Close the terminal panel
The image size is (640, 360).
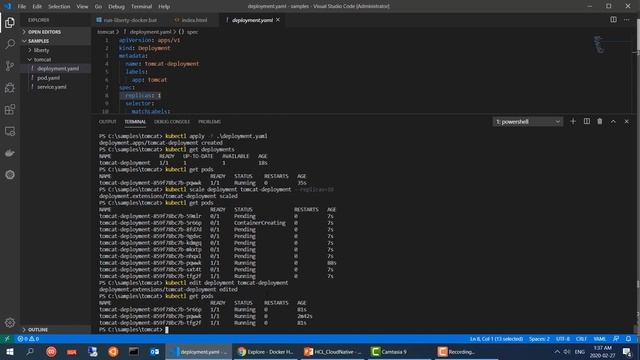pos(627,121)
